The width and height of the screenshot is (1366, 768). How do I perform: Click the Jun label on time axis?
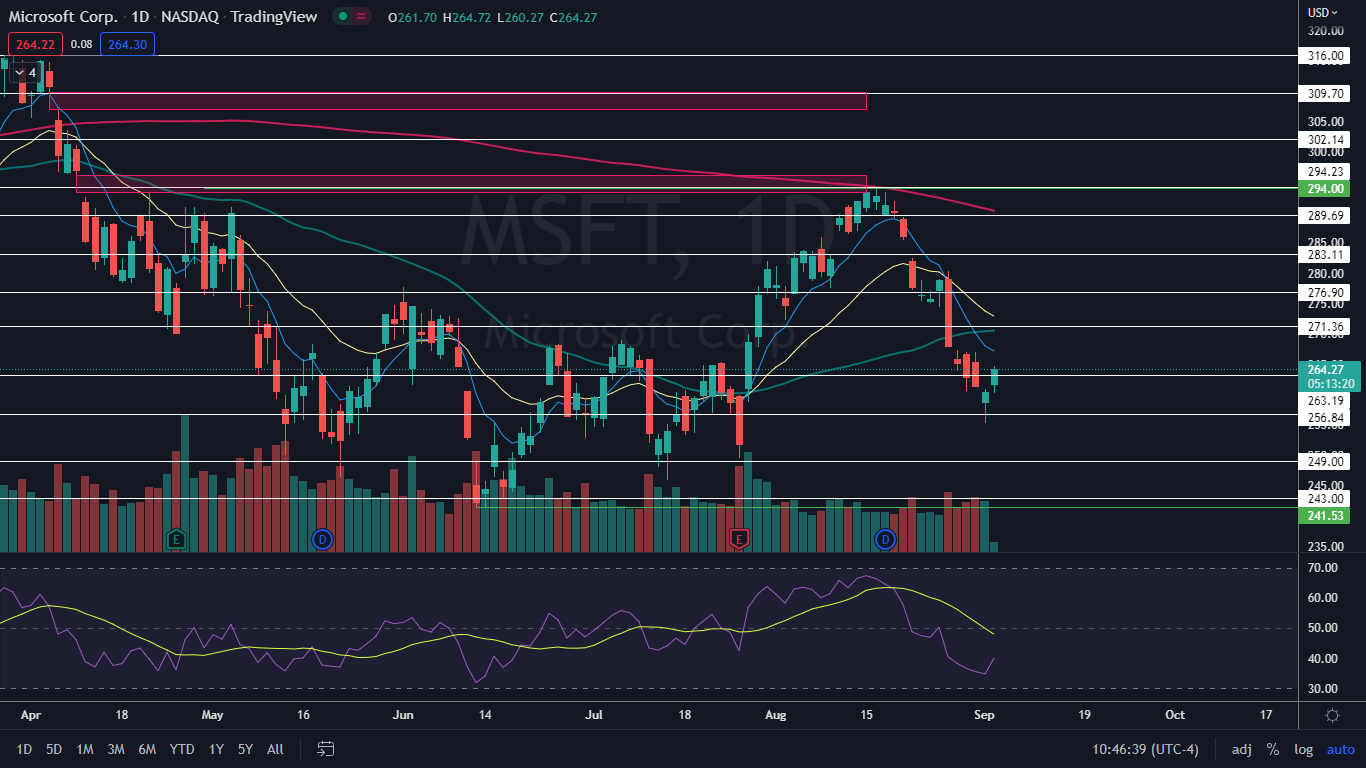coord(403,715)
